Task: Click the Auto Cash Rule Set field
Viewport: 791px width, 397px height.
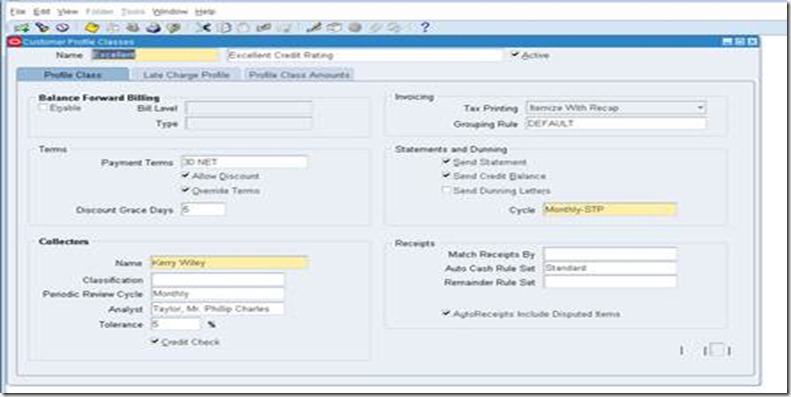Action: pyautogui.click(x=610, y=268)
